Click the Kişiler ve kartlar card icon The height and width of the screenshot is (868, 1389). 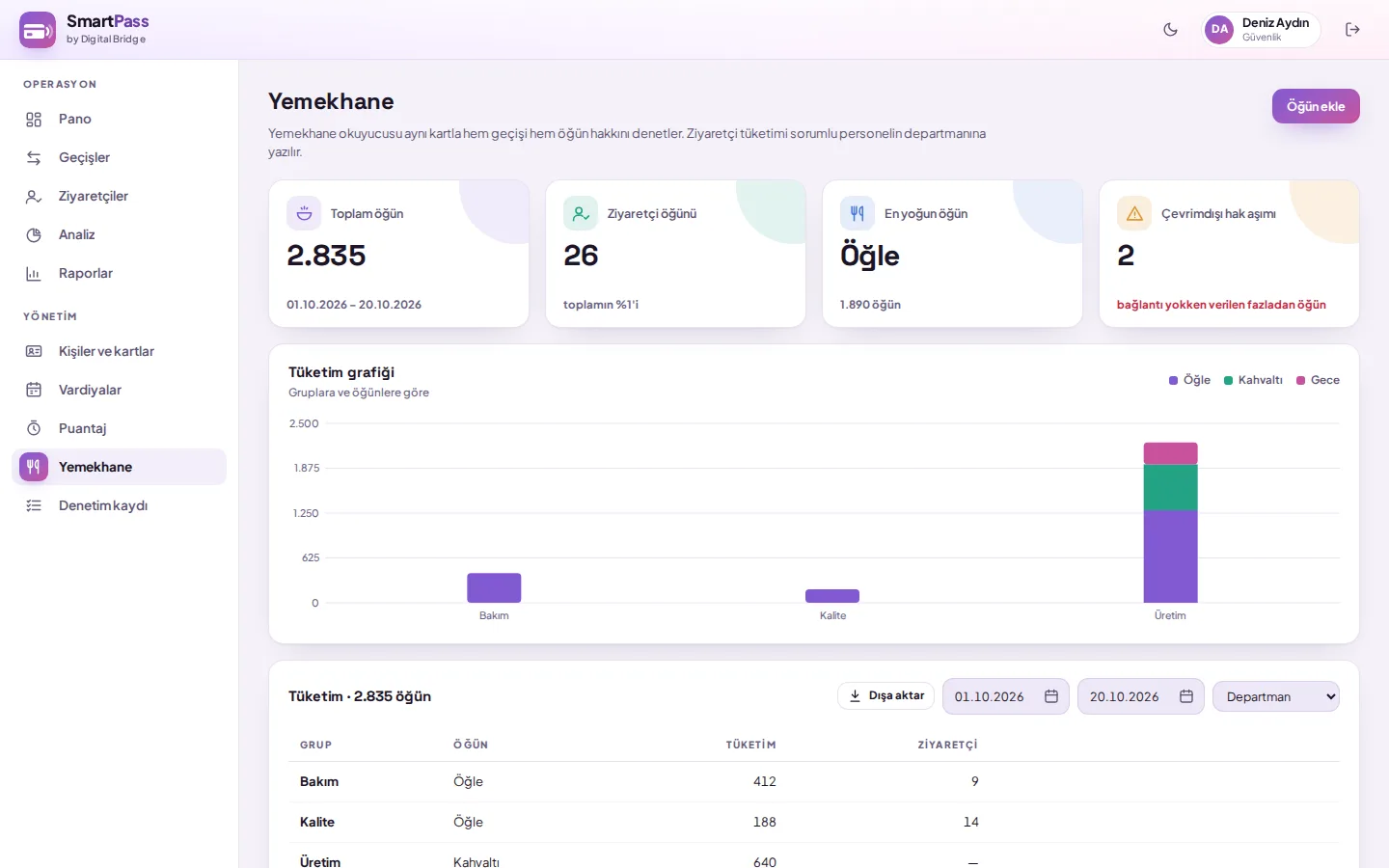(34, 351)
